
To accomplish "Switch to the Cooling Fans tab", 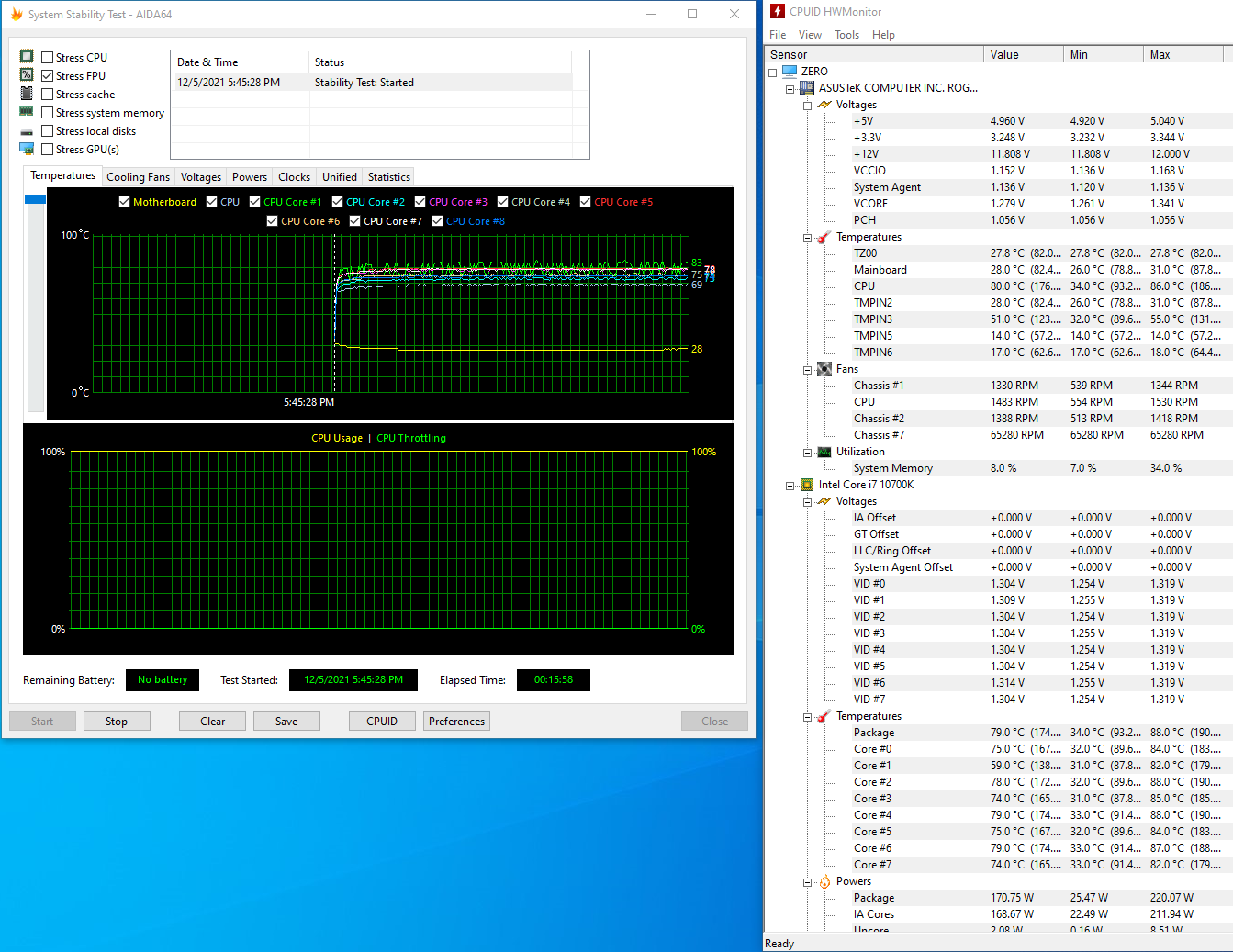I will pos(138,177).
